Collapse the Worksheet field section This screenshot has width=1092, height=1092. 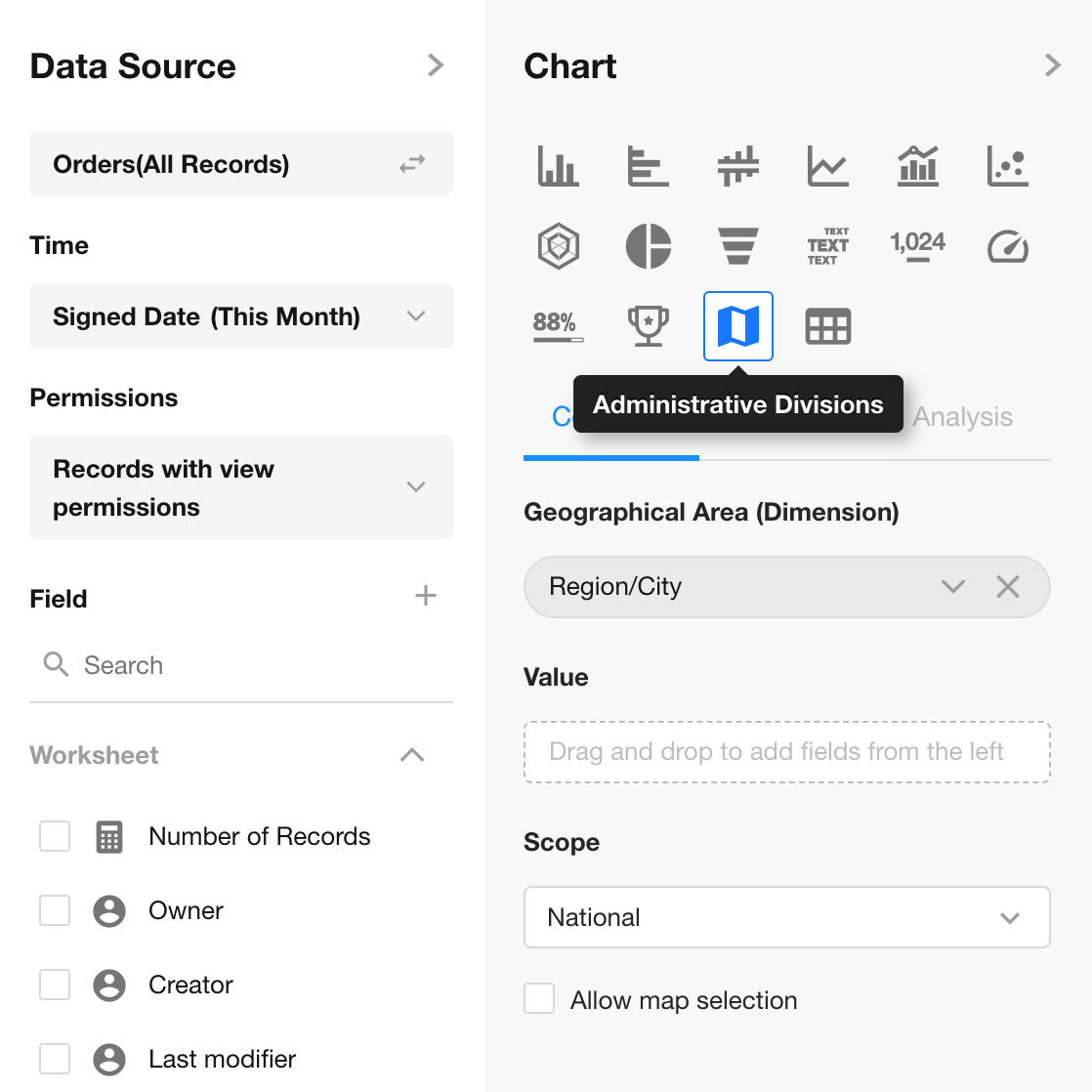pos(412,755)
